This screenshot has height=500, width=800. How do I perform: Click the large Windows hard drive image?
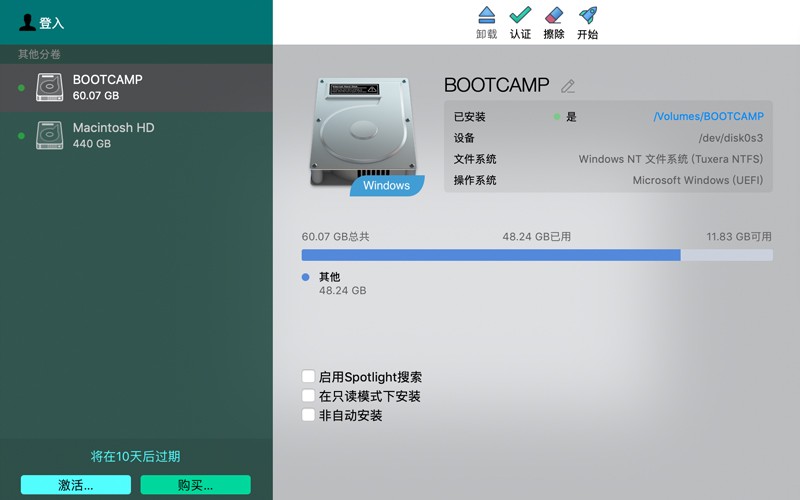coord(363,132)
